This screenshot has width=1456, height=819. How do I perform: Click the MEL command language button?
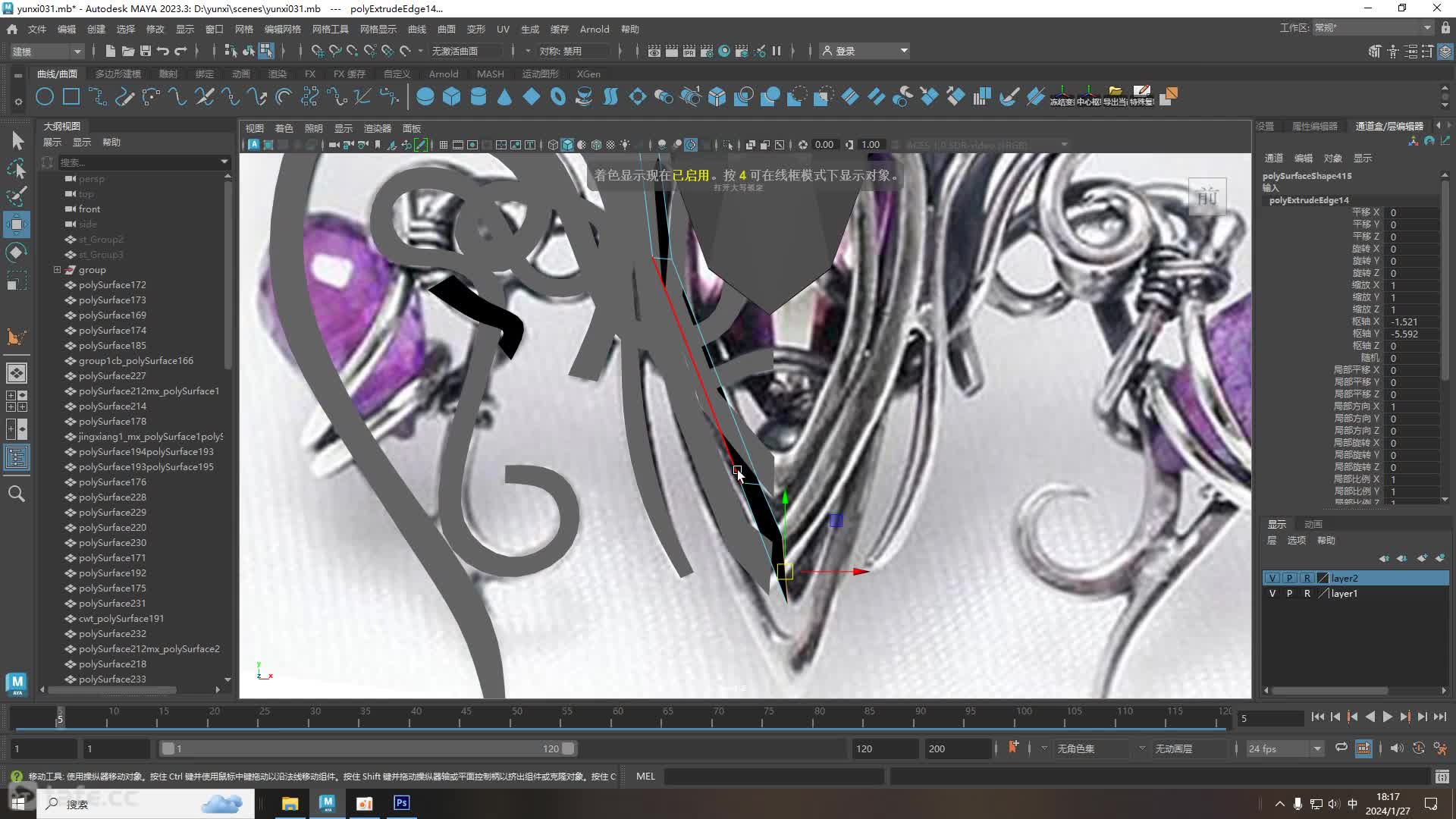pos(645,776)
